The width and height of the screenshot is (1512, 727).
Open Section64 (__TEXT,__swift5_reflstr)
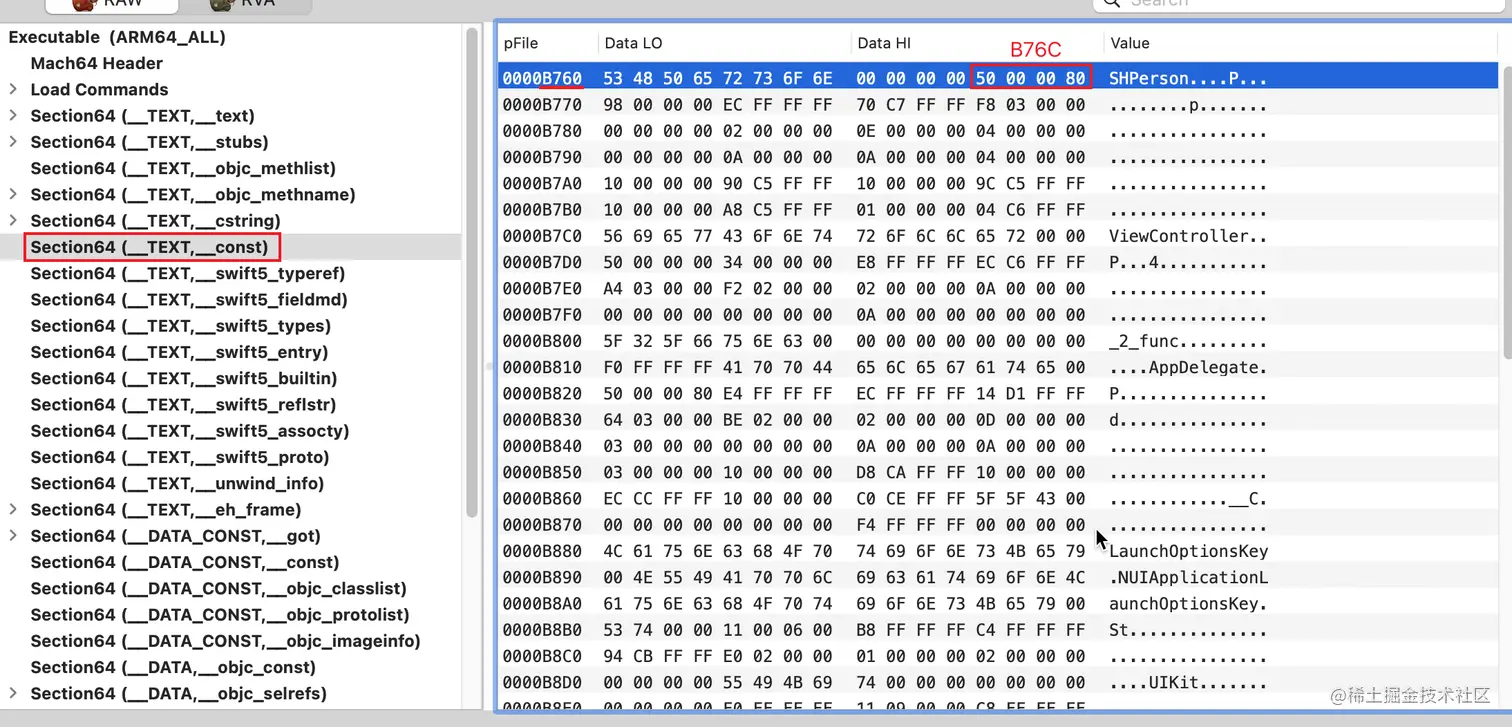pyautogui.click(x=183, y=404)
